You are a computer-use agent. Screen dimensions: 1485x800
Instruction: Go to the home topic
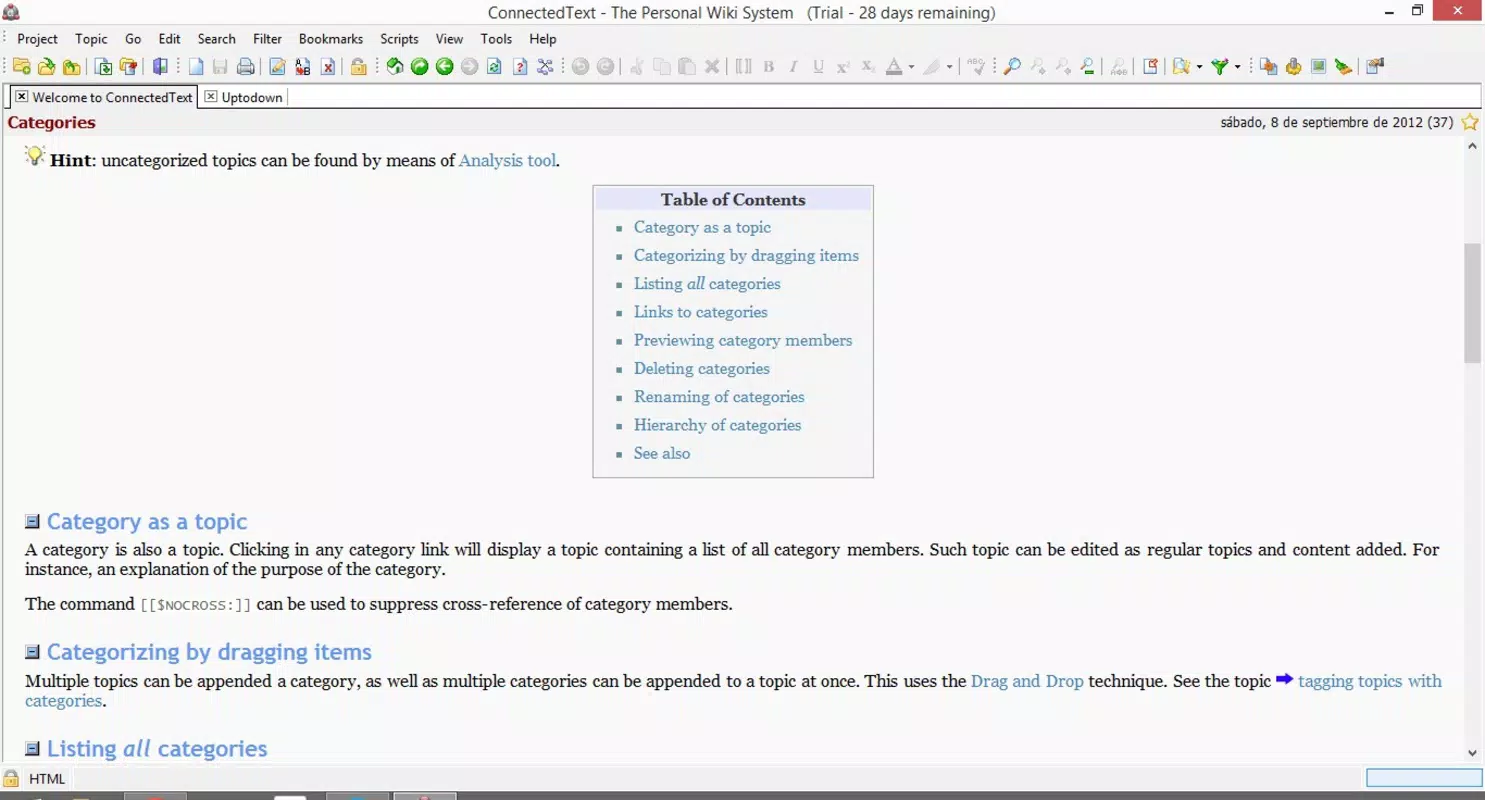[395, 67]
